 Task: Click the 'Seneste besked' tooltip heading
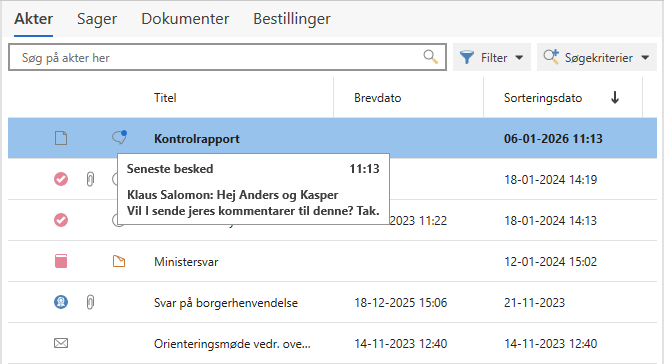pos(170,169)
